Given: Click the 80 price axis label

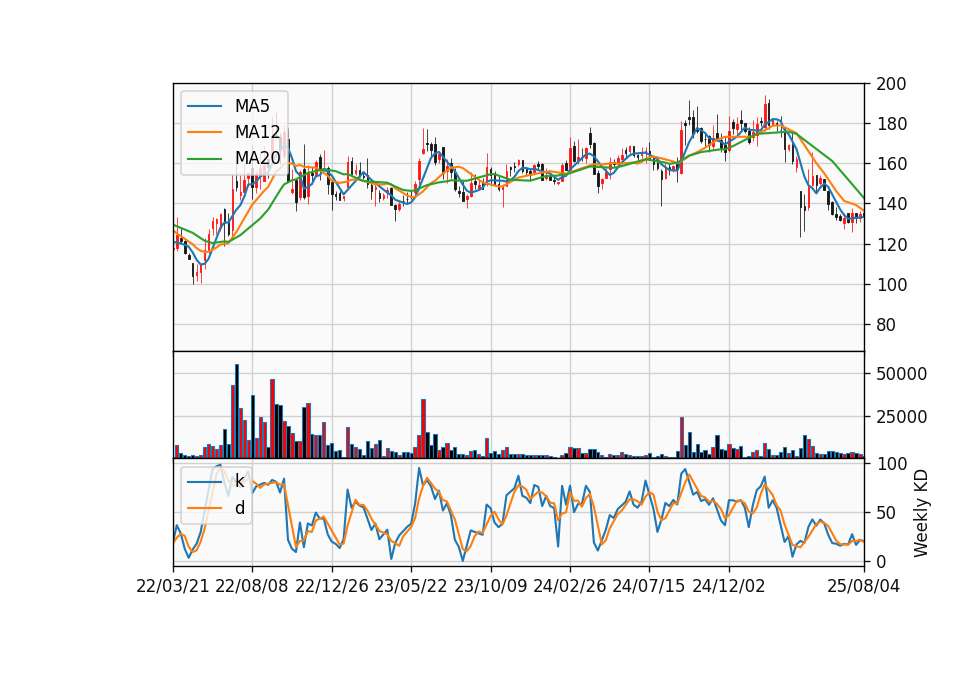Looking at the screenshot, I should 886,324.
